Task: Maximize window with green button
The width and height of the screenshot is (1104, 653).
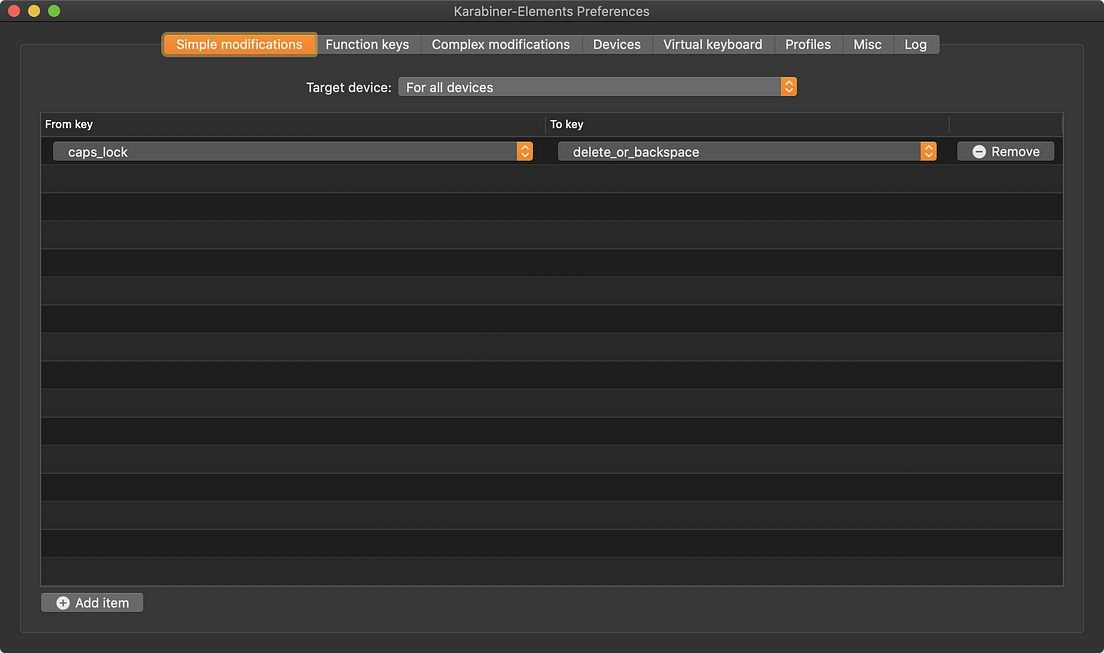Action: click(x=54, y=11)
